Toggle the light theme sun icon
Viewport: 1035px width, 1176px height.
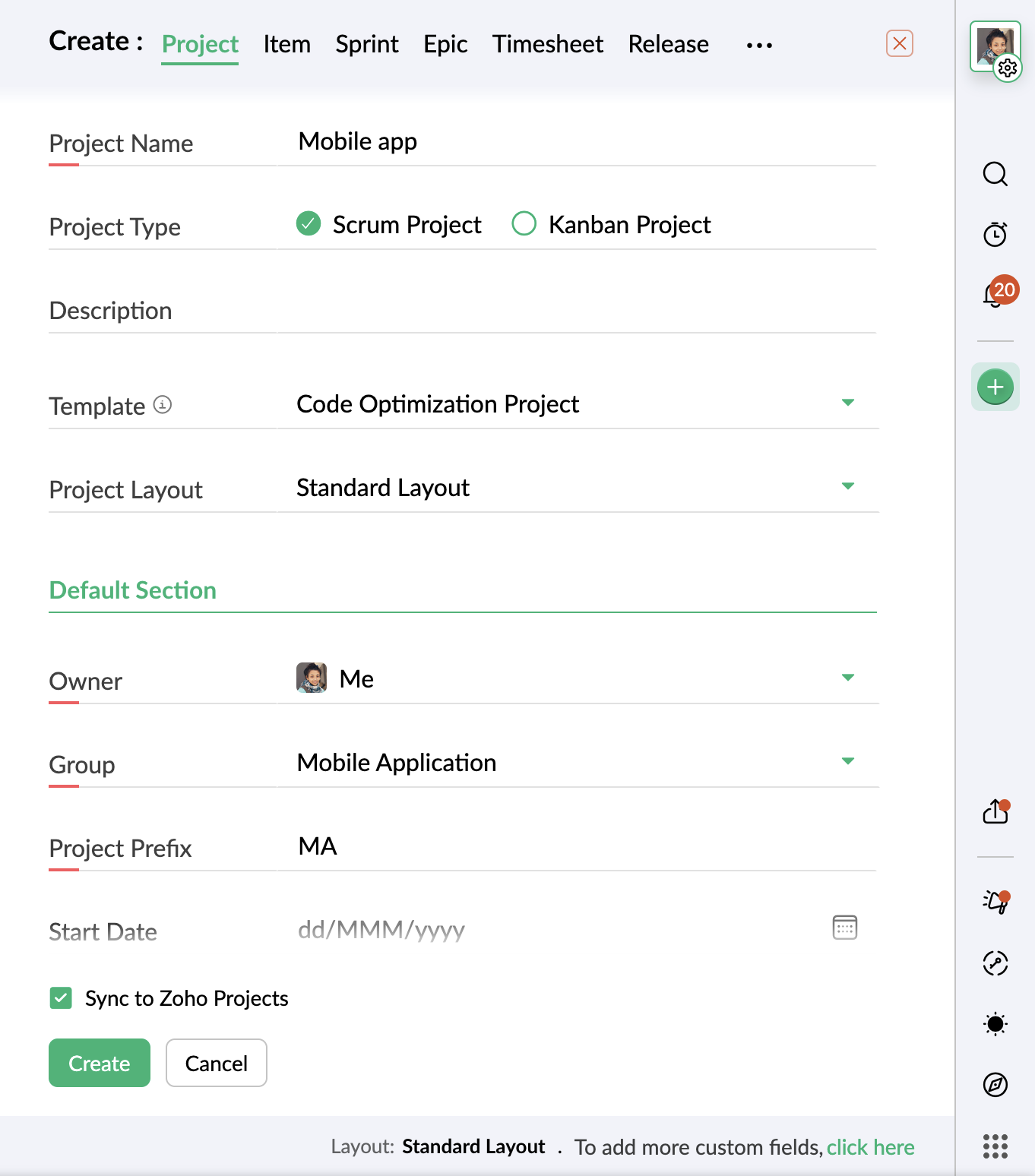(995, 1024)
